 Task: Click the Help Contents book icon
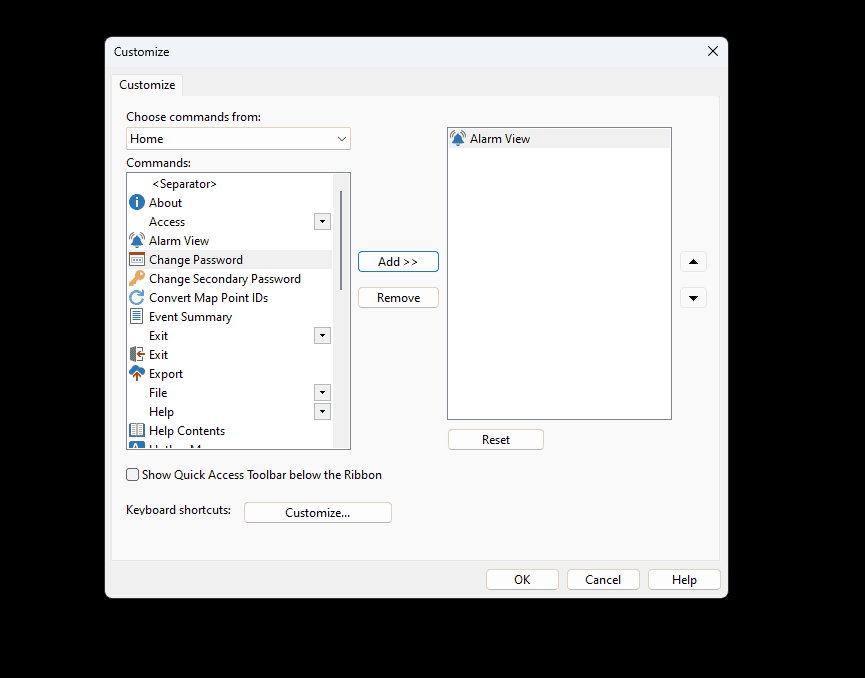(137, 430)
